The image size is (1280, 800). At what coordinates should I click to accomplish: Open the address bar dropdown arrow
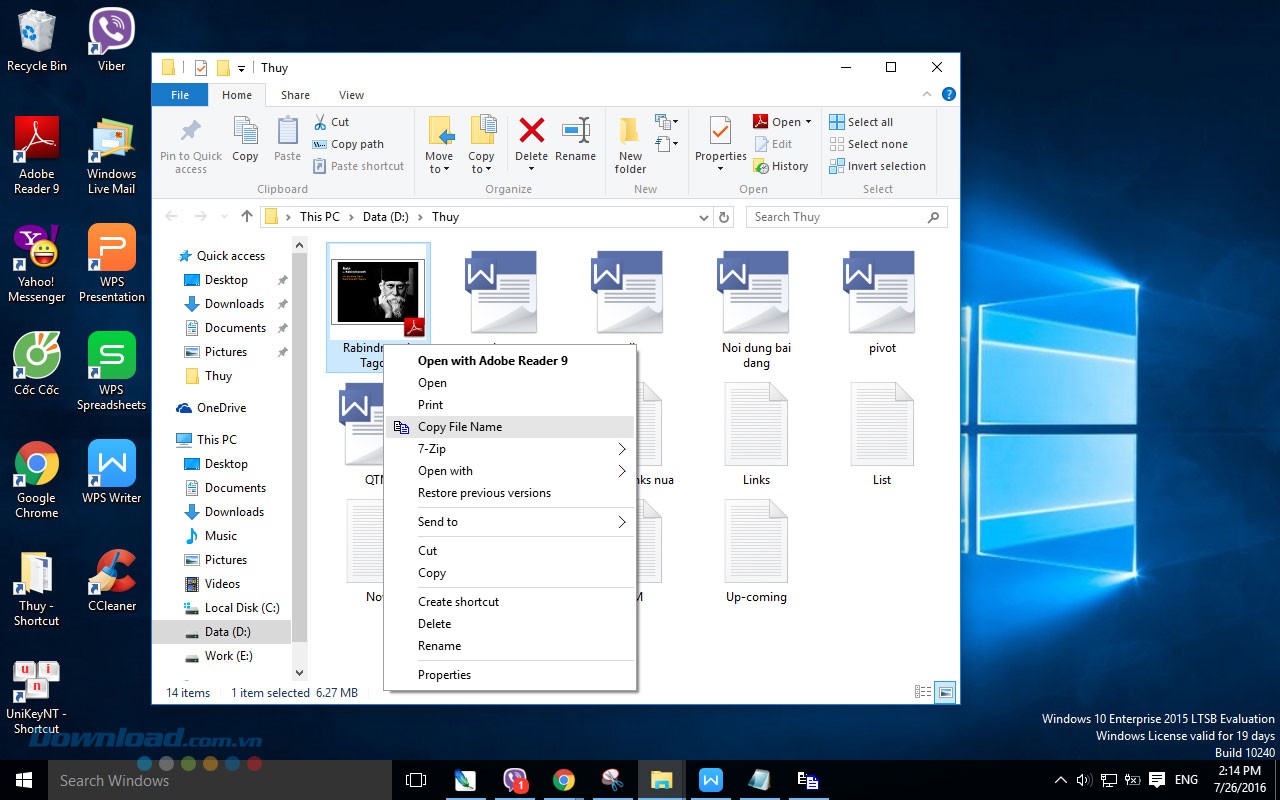tap(702, 216)
